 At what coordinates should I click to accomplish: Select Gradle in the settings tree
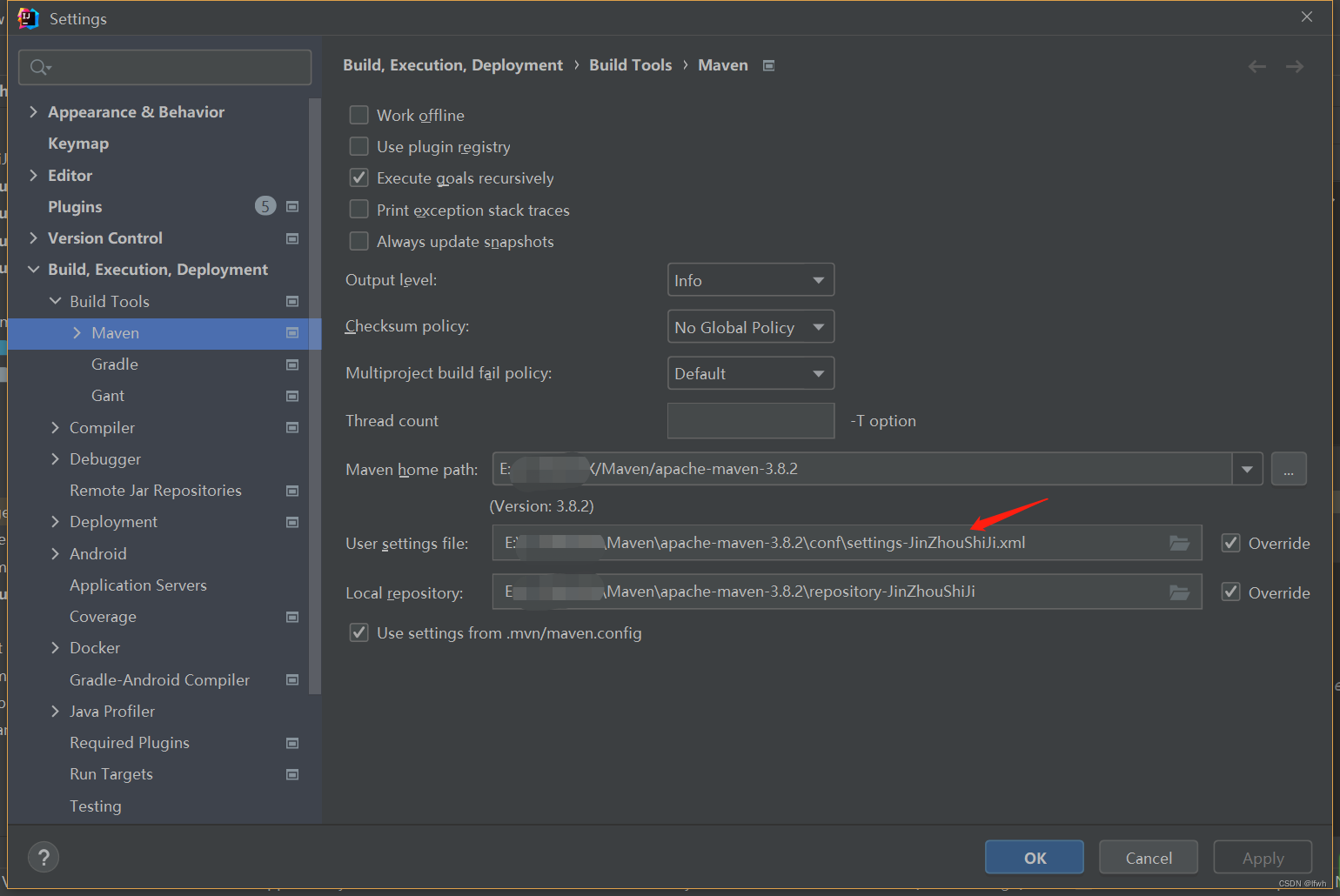[x=114, y=364]
